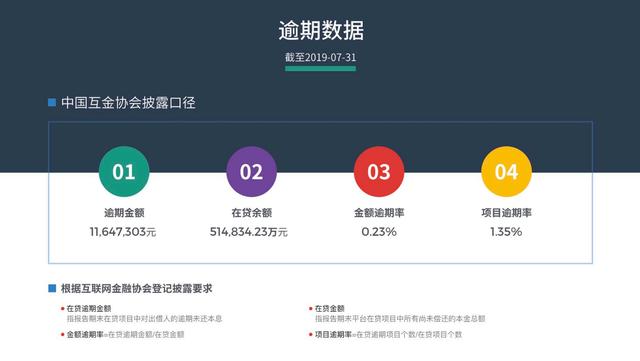Screen dimensions: 640x361
Task: Select the title 逾期数据
Action: point(321,31)
